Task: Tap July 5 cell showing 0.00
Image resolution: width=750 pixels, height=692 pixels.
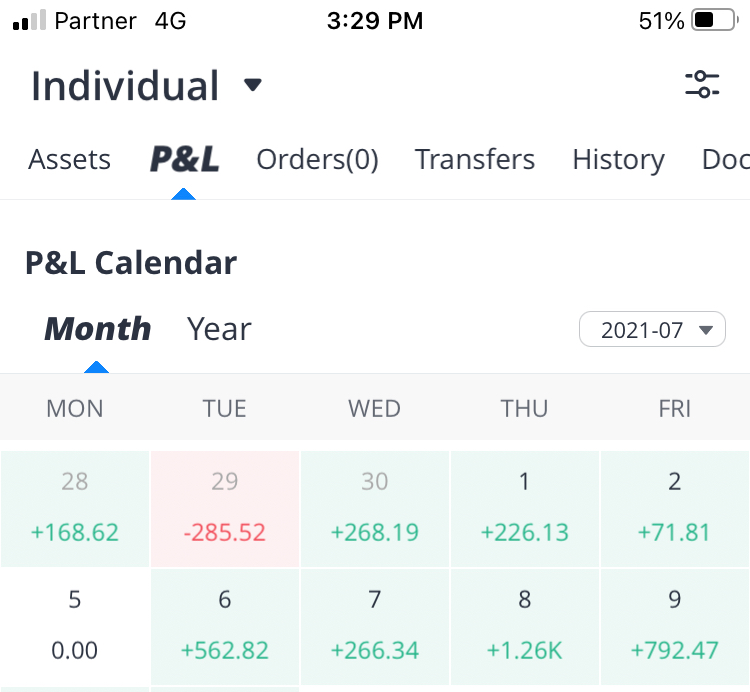Action: [x=75, y=627]
